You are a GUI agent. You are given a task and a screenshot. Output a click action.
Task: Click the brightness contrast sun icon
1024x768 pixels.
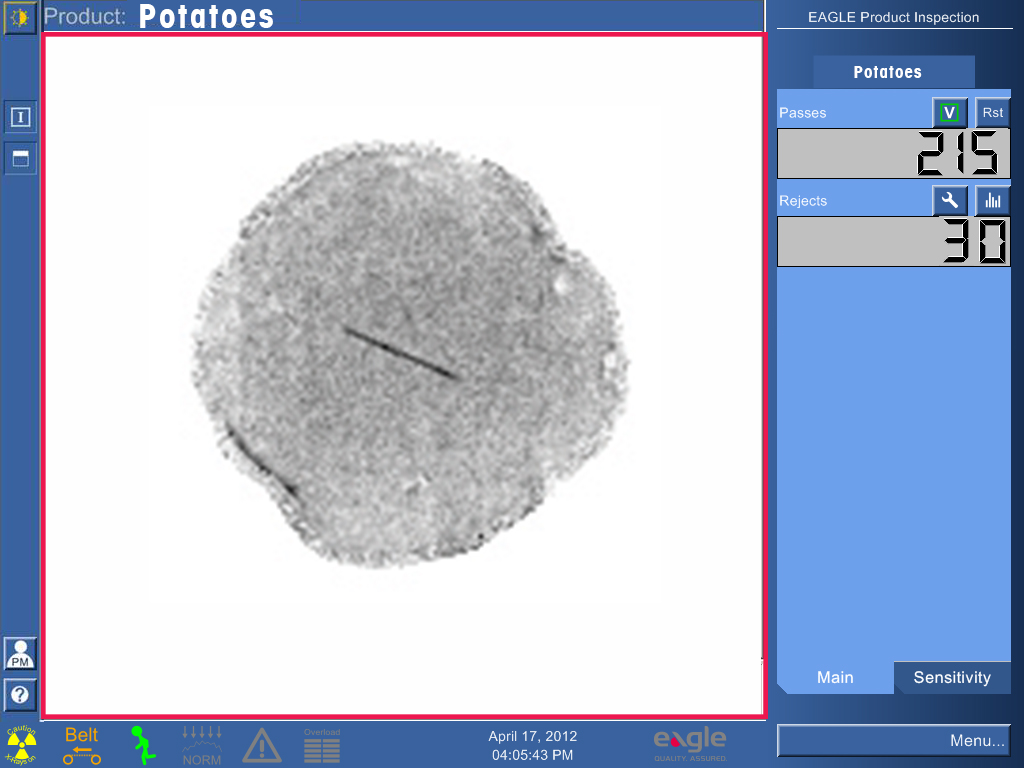pos(20,17)
